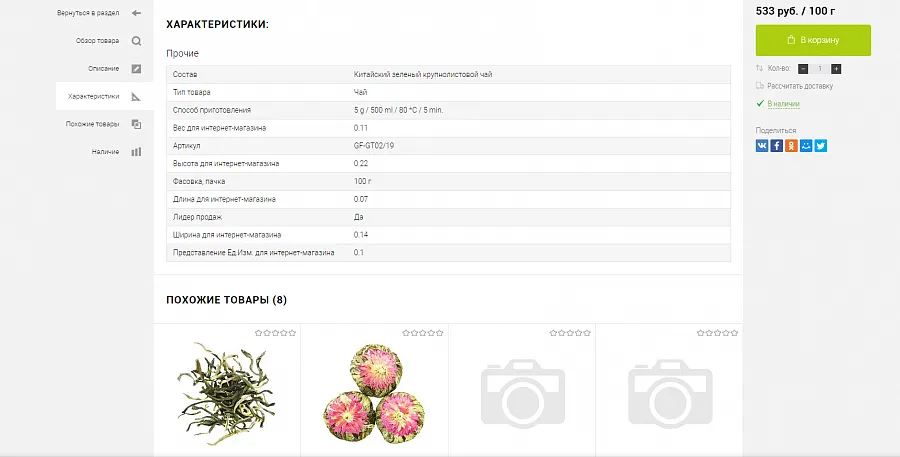Image resolution: width=900 pixels, height=457 pixels.
Task: Rate the fourth similar product with stars
Action: 717,333
